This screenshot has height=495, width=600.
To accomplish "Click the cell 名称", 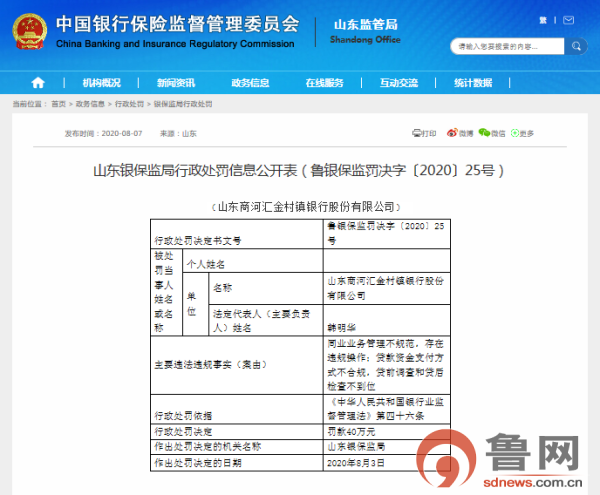I will 266,288.
